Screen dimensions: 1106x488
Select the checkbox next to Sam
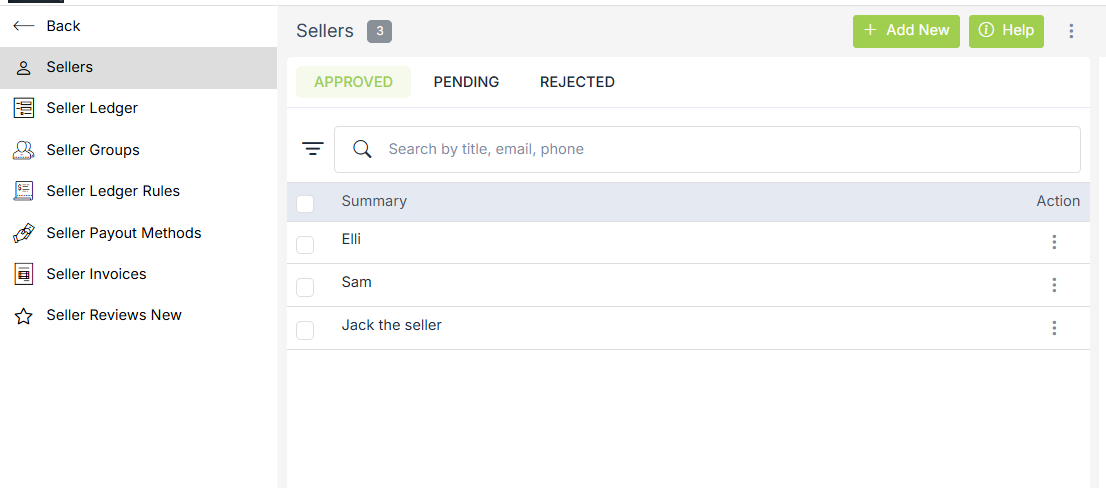pos(305,287)
